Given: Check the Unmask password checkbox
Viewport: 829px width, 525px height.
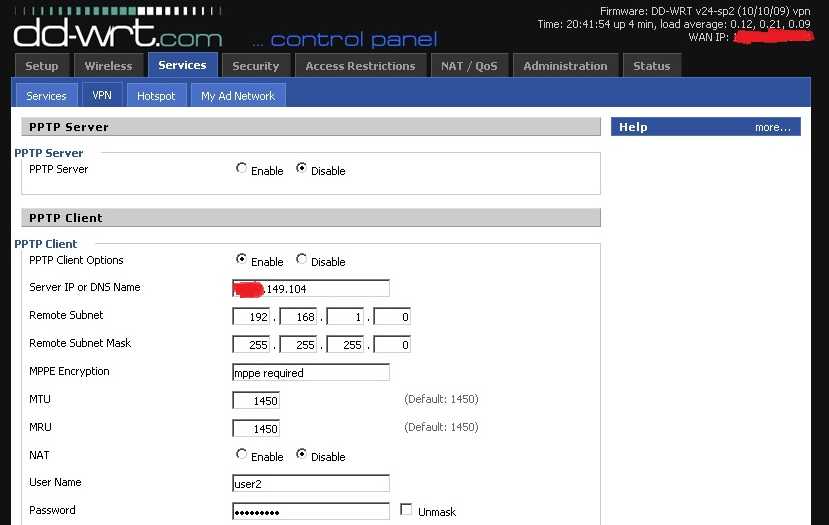Looking at the screenshot, I should point(406,510).
